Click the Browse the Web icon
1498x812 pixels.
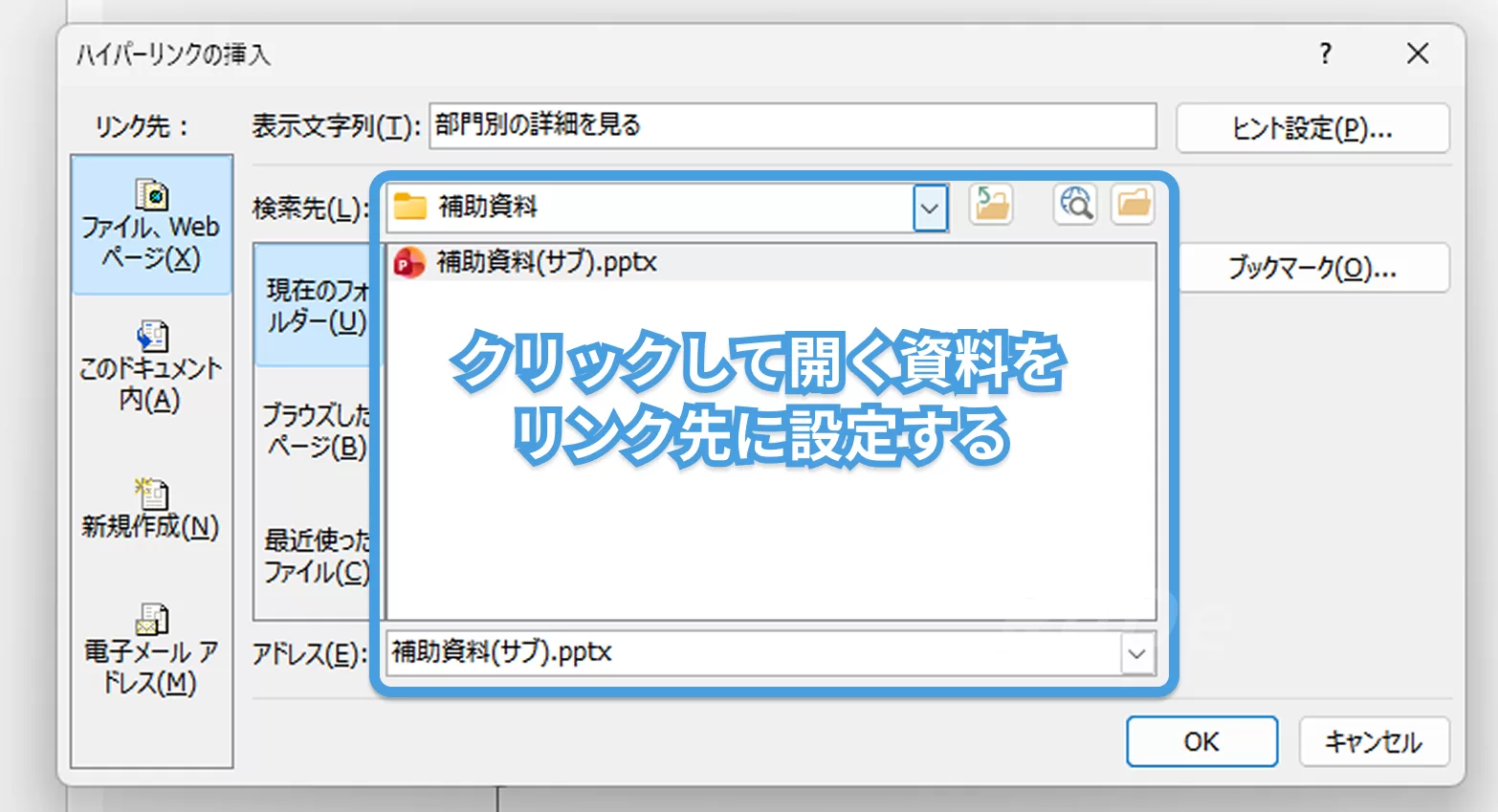tap(1073, 204)
